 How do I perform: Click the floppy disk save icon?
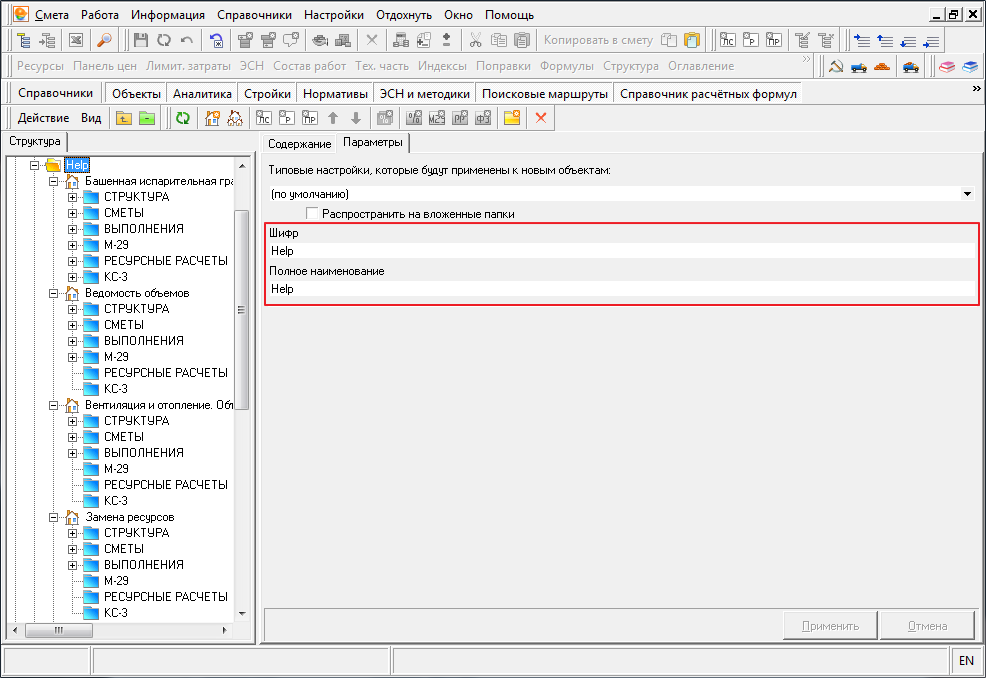pyautogui.click(x=141, y=40)
